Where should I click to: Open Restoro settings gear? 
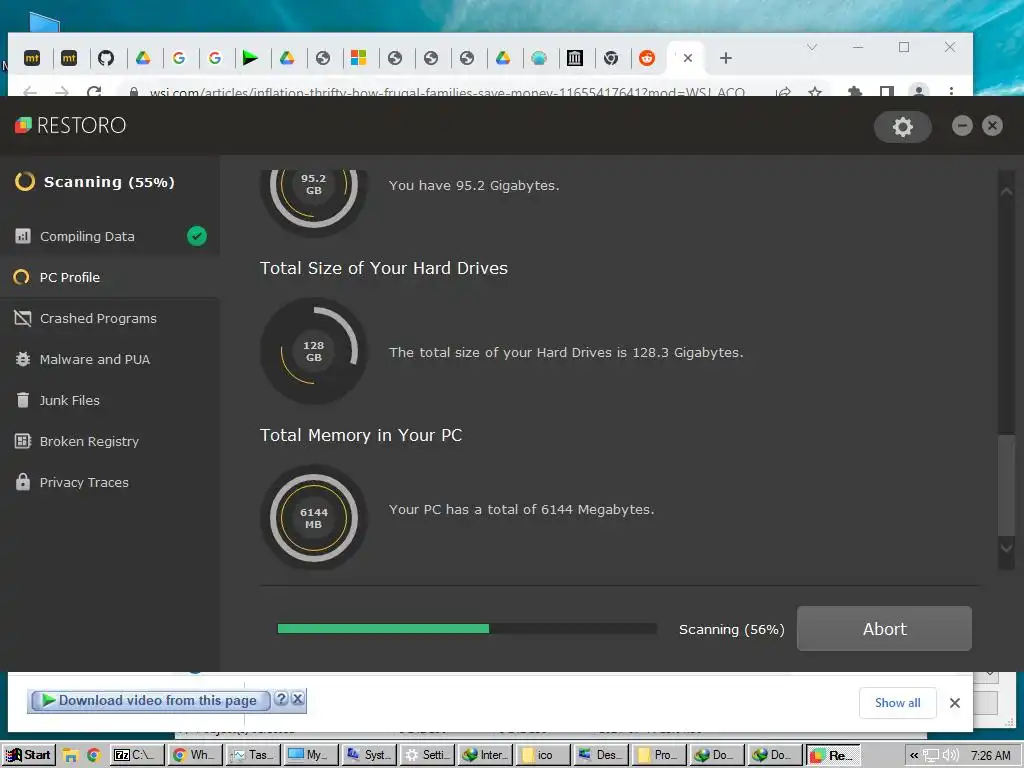903,127
